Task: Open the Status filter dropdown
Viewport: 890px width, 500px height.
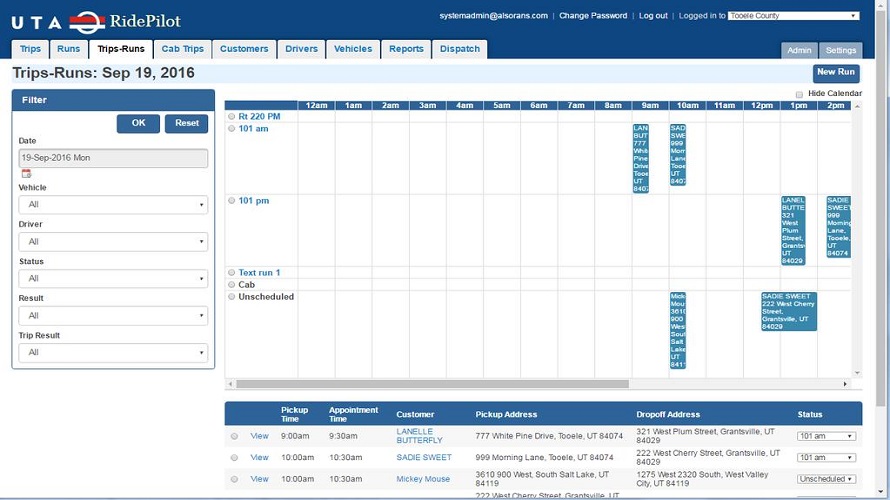Action: pos(113,279)
